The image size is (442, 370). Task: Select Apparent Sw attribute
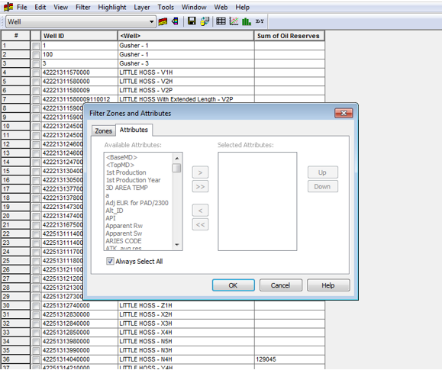click(124, 233)
